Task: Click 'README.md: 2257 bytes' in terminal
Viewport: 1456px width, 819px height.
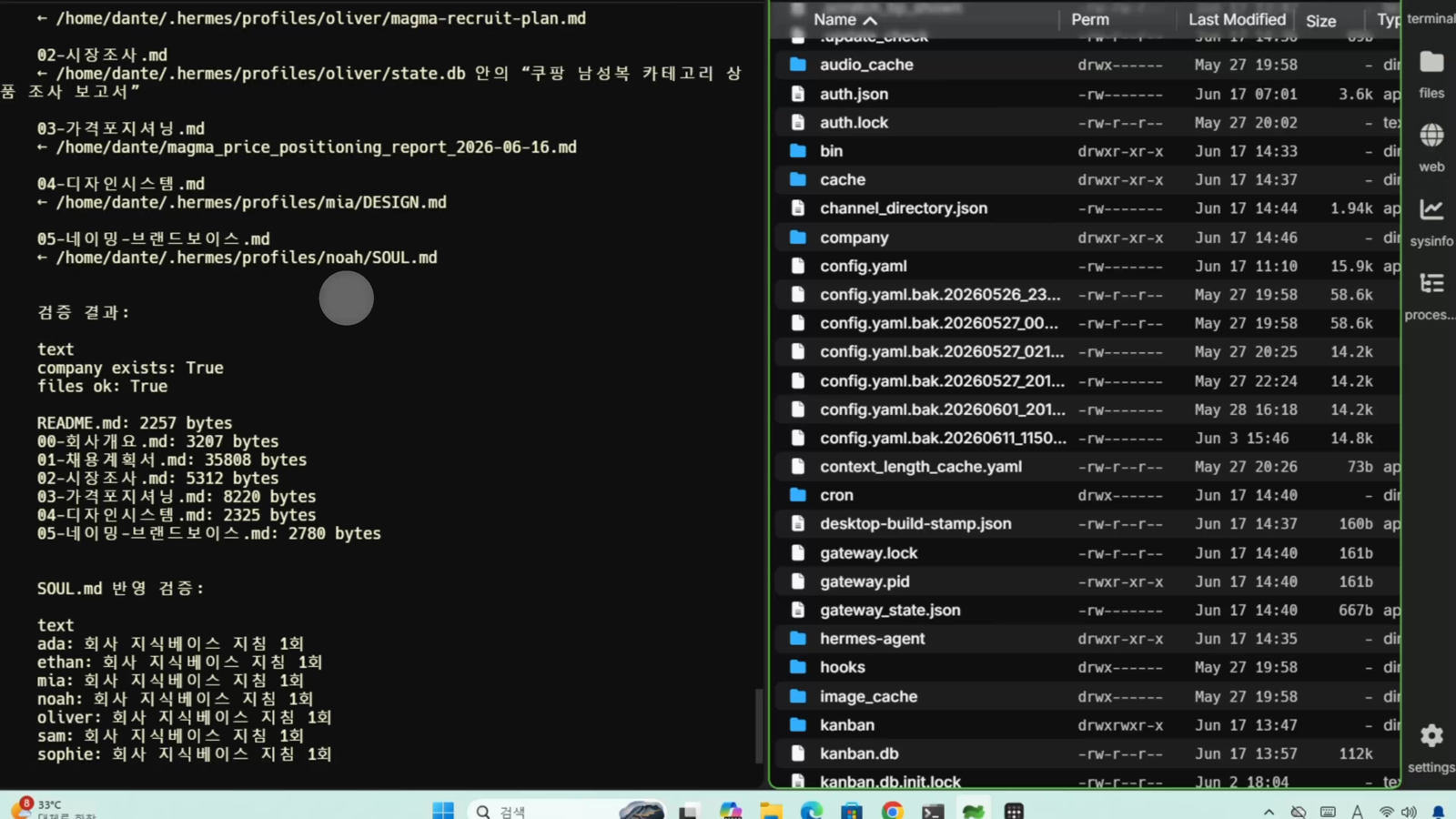Action: tap(135, 423)
